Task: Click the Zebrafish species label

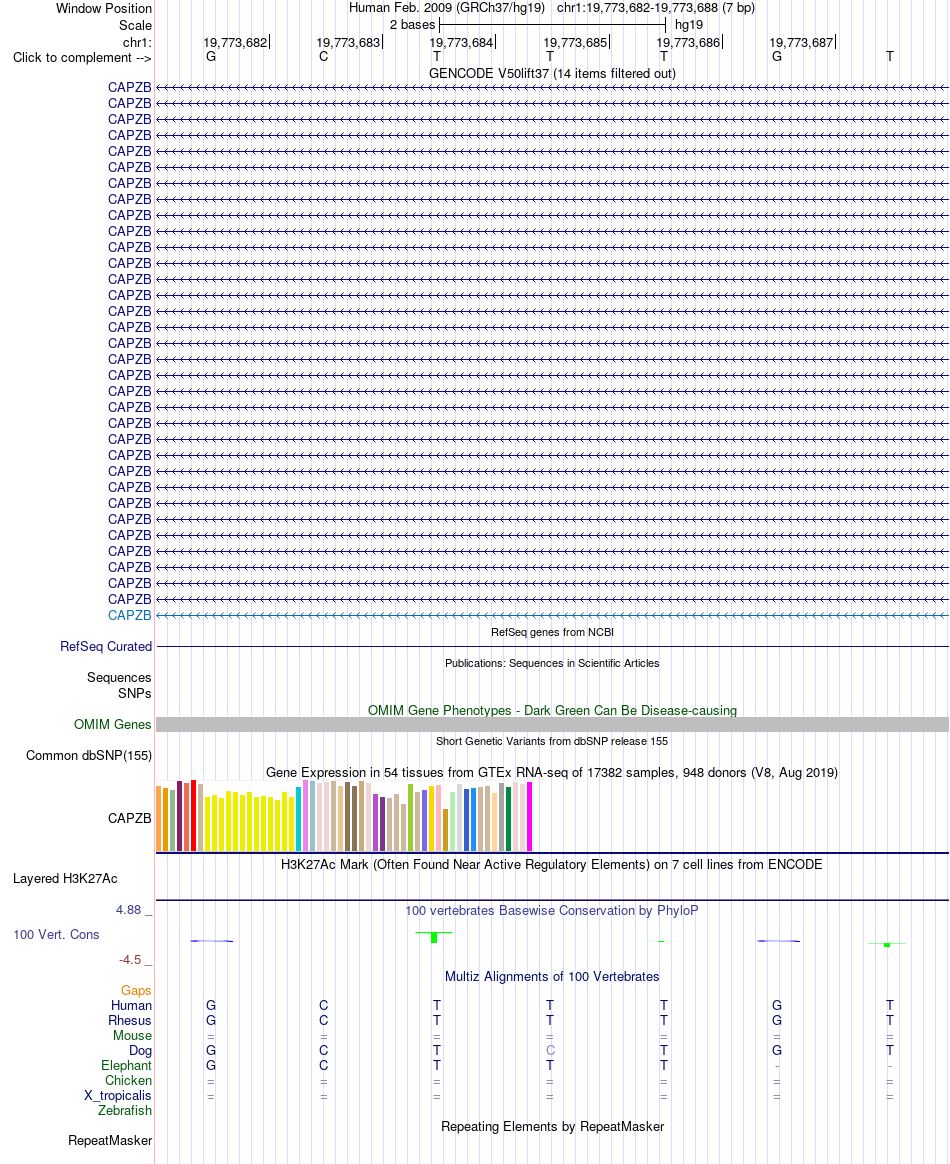Action: 125,1111
